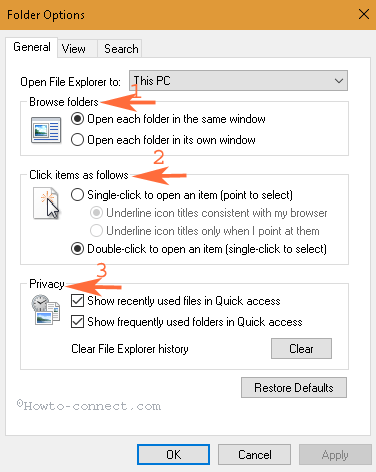Viewport: 376px width, 472px height.
Task: Click the Privacy clock and files icon
Action: [x=46, y=310]
